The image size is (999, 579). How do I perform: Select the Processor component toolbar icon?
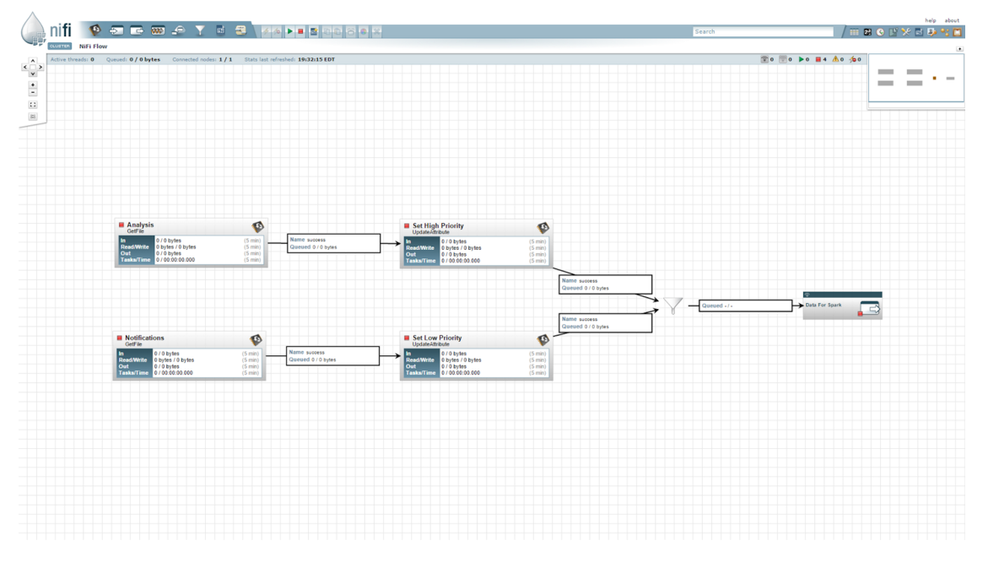(95, 30)
